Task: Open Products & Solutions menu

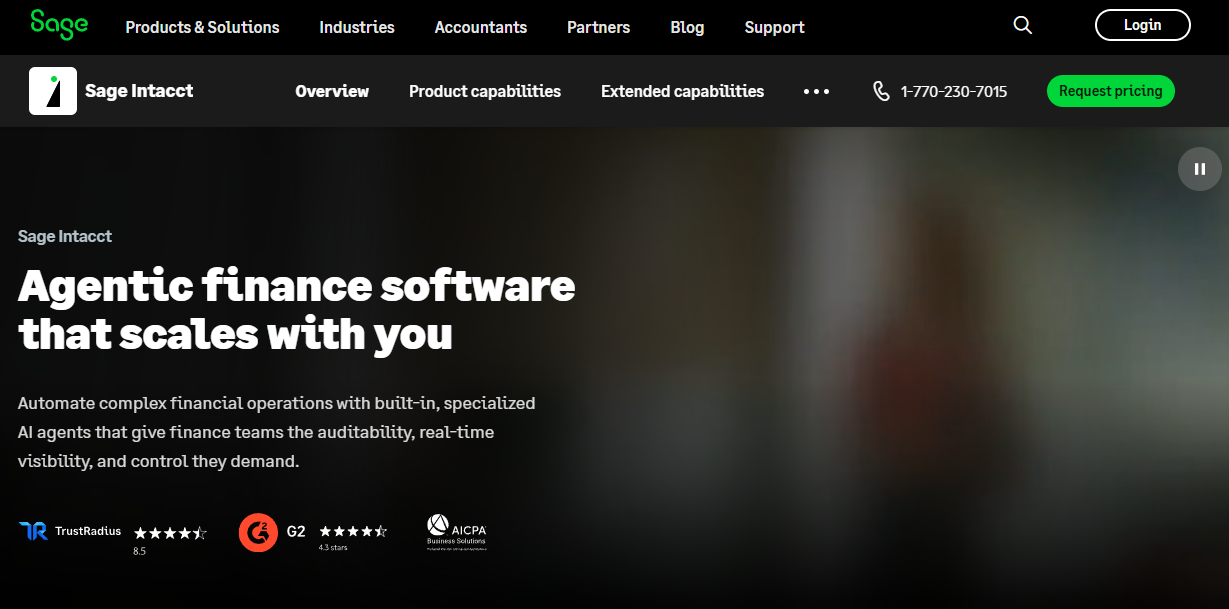Action: [x=202, y=27]
